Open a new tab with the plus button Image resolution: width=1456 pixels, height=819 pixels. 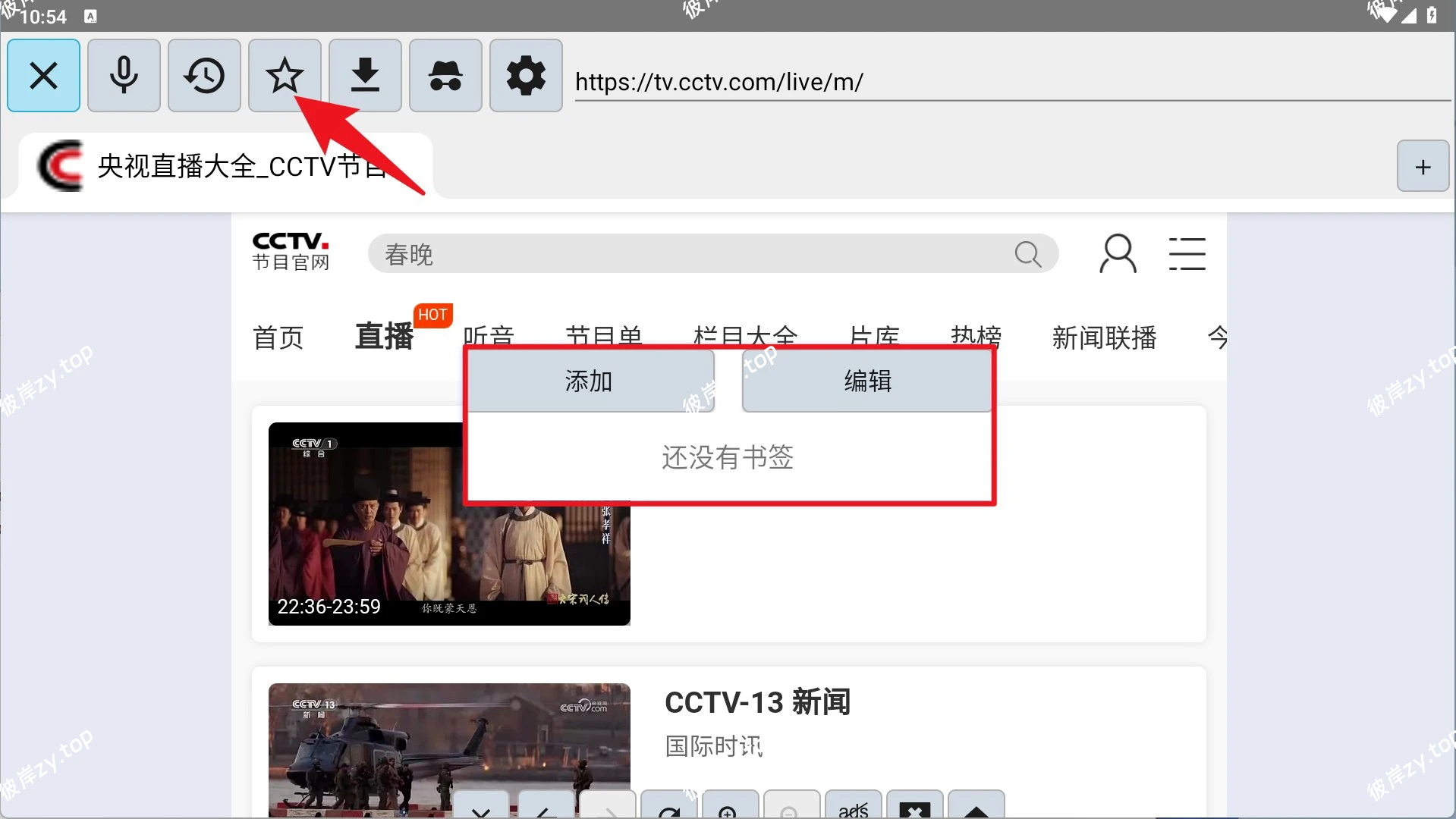point(1422,165)
